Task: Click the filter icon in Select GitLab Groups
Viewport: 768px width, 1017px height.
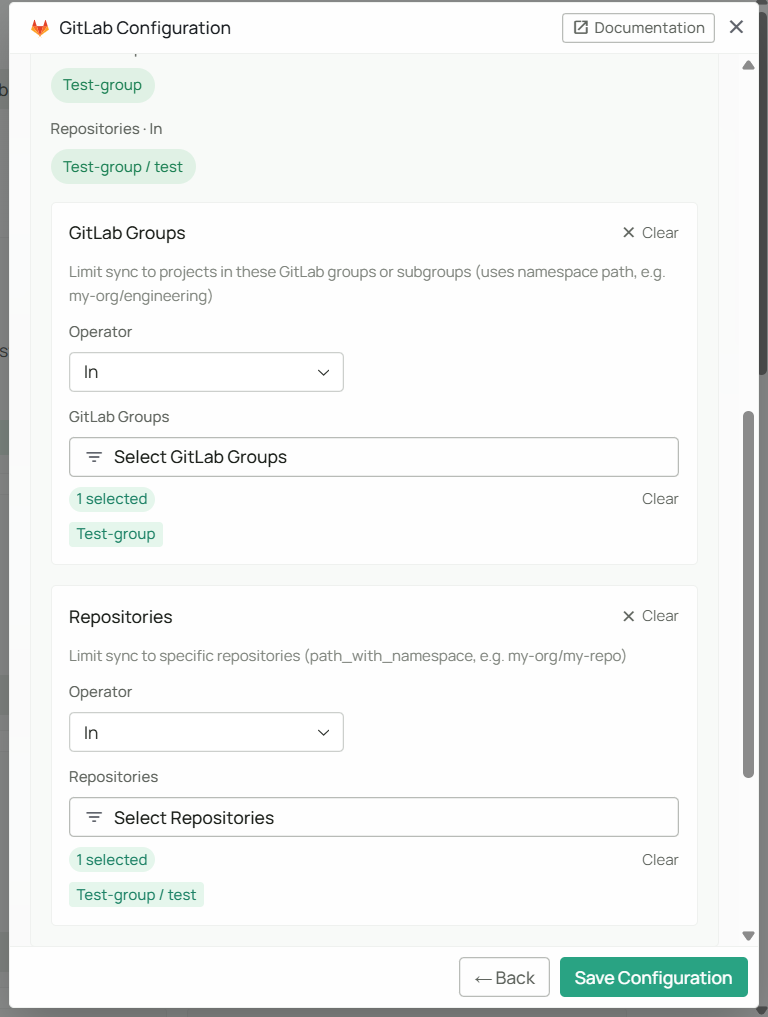Action: coord(94,457)
